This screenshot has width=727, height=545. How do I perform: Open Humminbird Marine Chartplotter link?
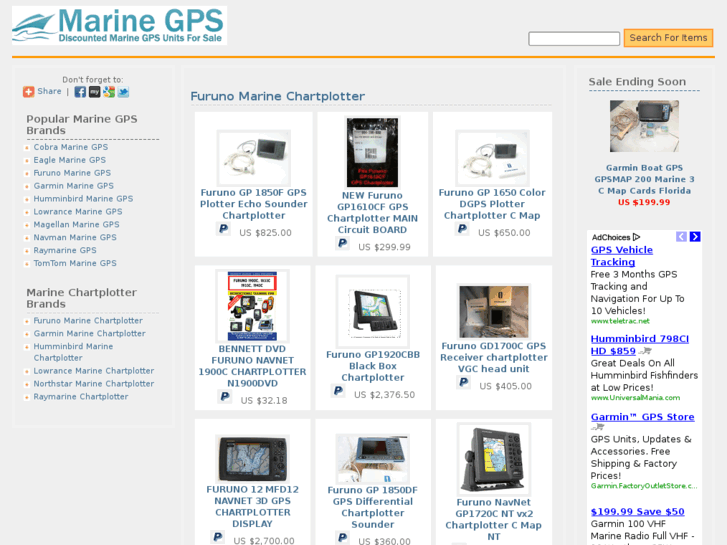pos(73,353)
